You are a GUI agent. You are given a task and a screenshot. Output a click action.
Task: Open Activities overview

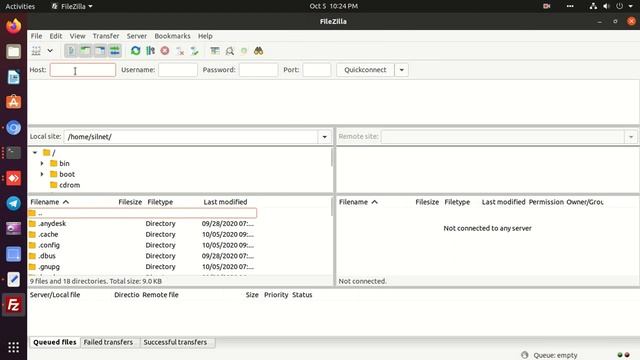pyautogui.click(x=20, y=6)
